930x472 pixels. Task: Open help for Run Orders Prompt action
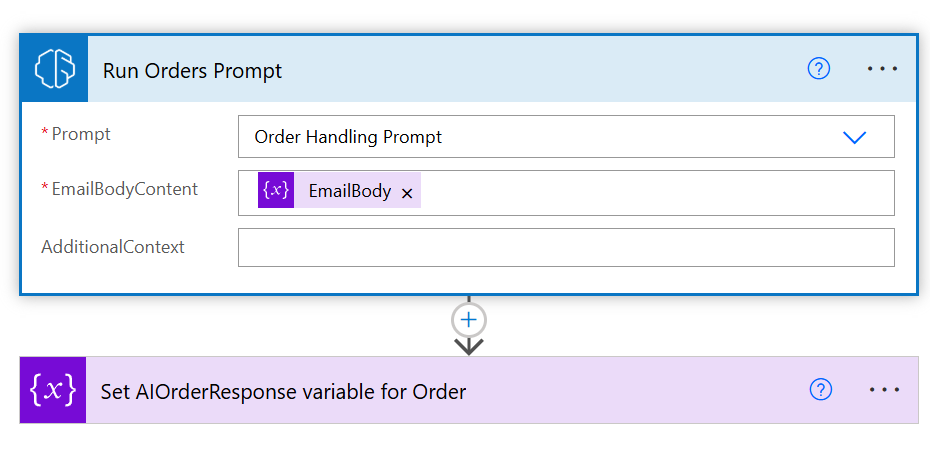(x=818, y=69)
